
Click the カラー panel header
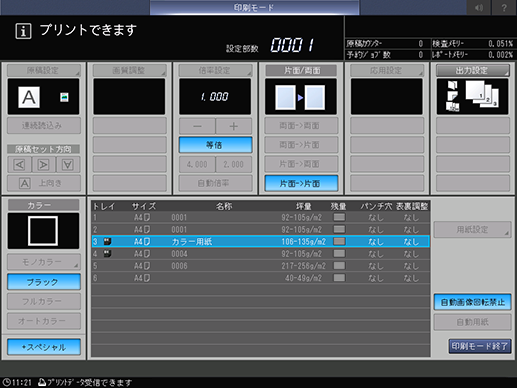pyautogui.click(x=43, y=205)
